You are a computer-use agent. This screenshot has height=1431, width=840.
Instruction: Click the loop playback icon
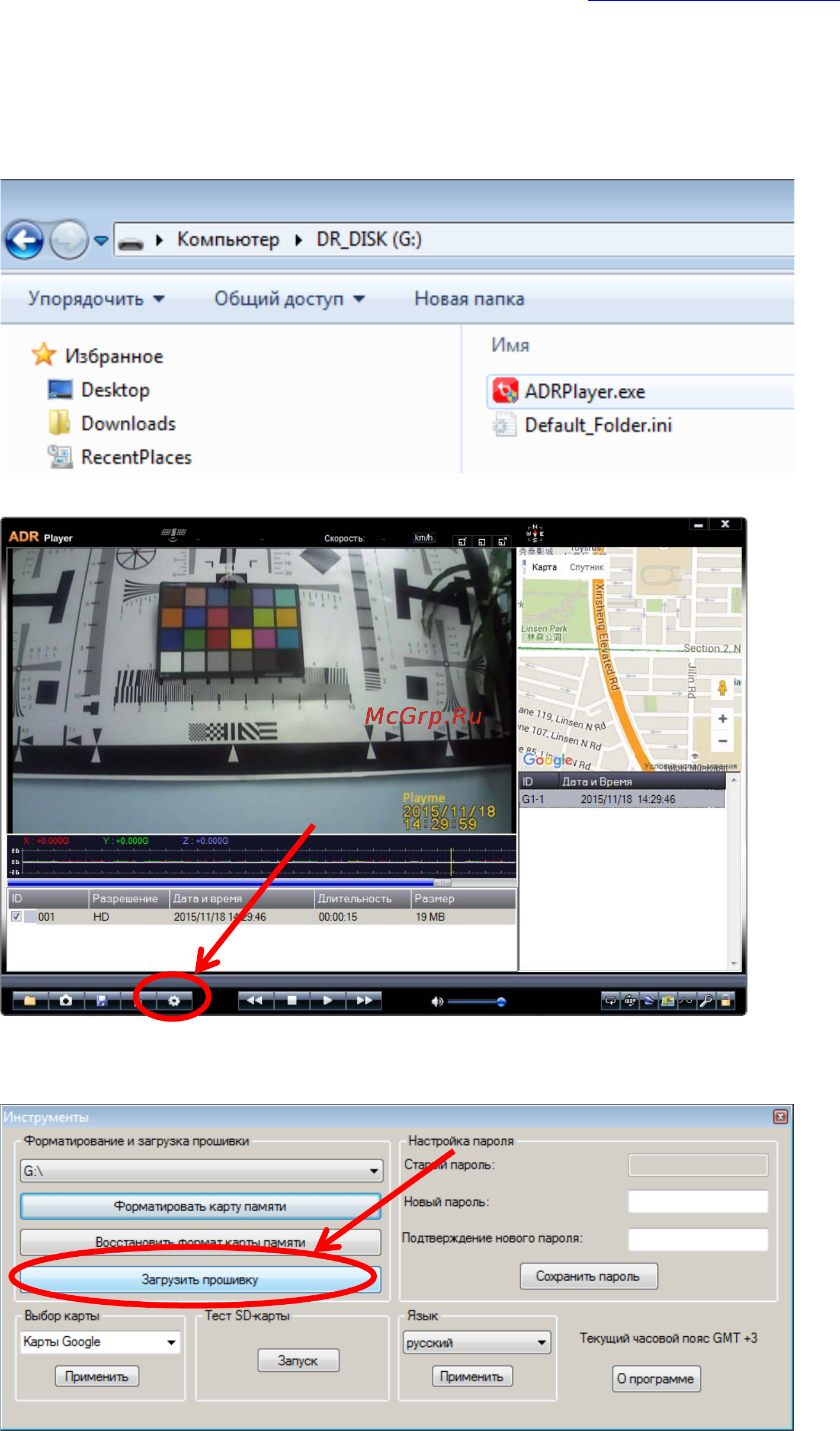610,1001
